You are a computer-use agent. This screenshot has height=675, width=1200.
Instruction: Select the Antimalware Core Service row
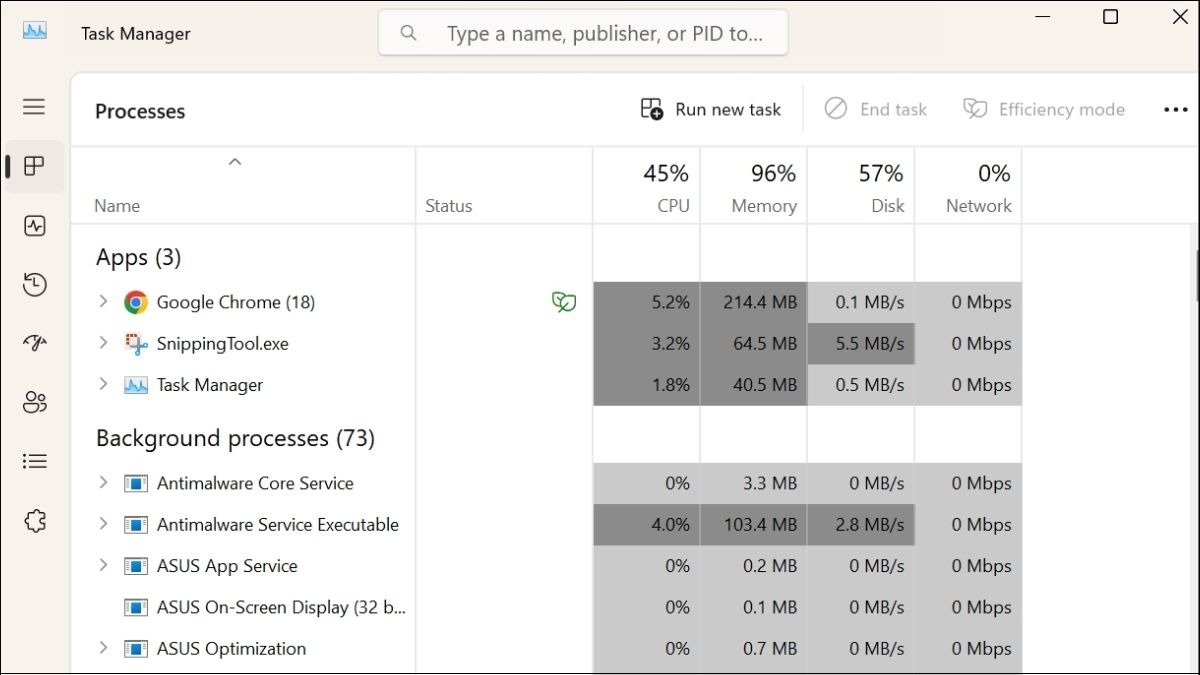point(547,483)
